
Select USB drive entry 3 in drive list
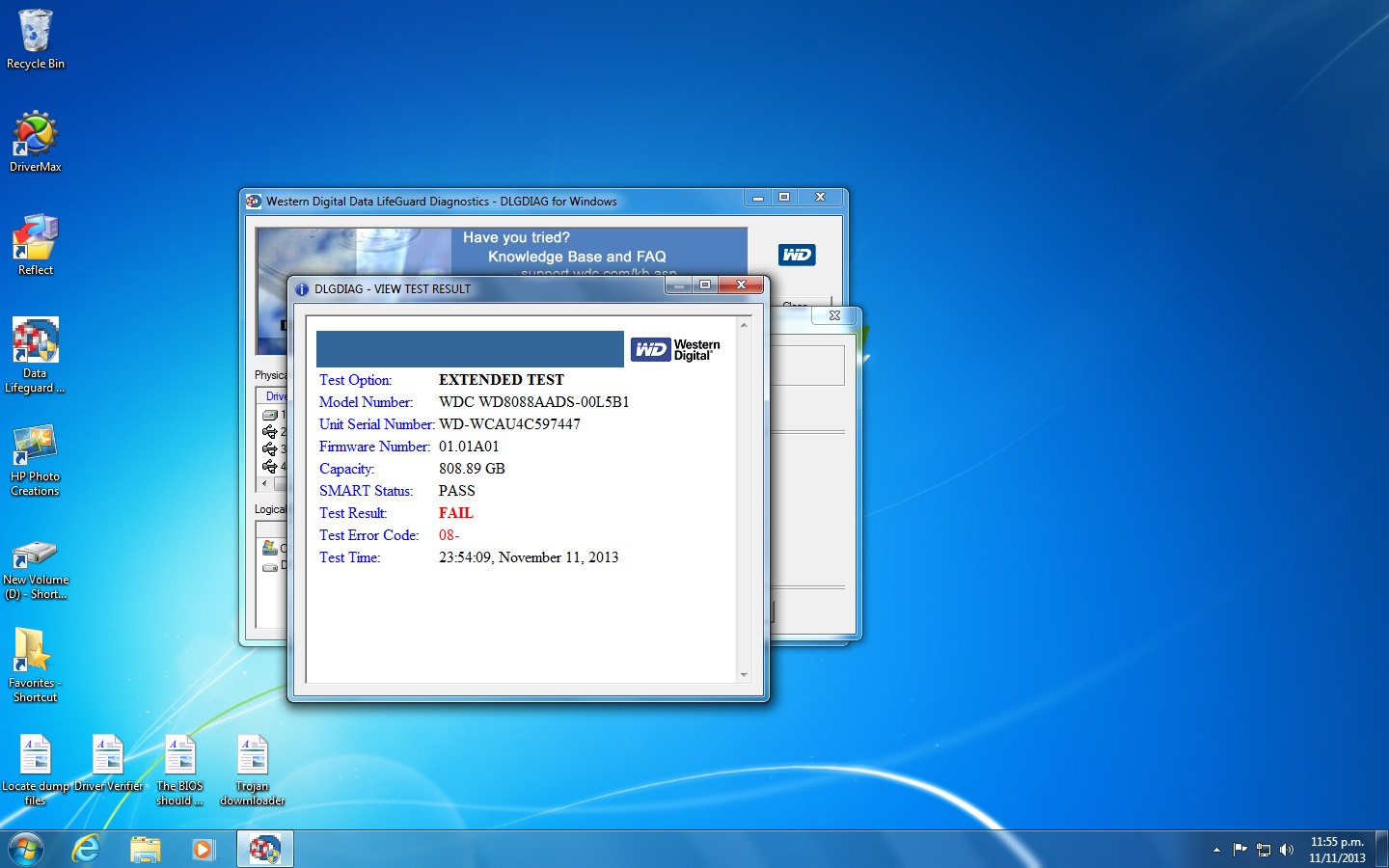pyautogui.click(x=270, y=449)
